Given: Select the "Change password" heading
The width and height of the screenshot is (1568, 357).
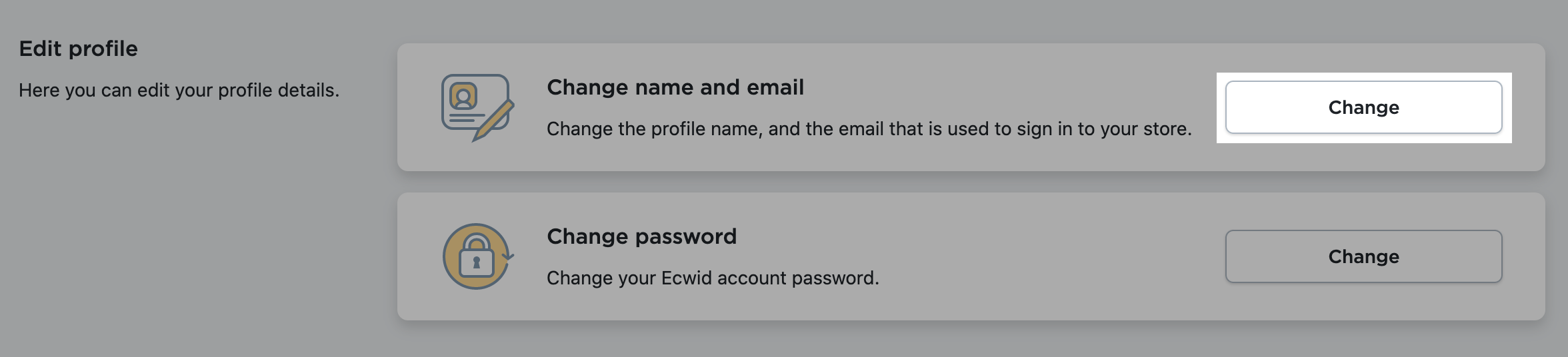Looking at the screenshot, I should pos(641,236).
